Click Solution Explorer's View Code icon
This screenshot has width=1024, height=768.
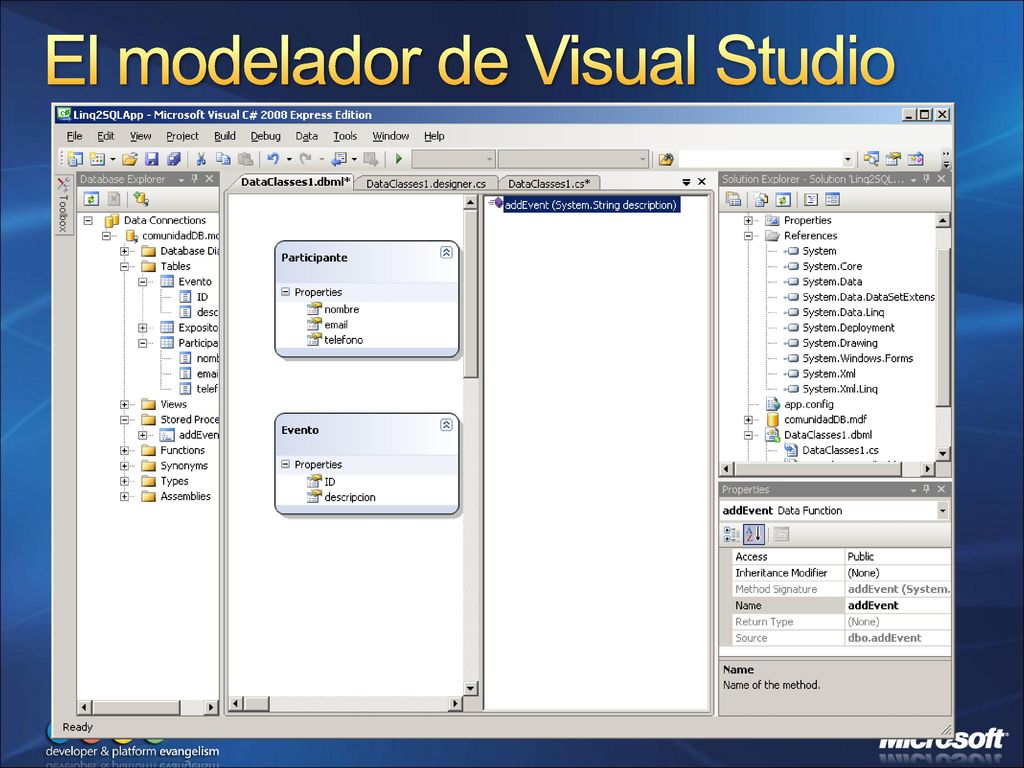[x=810, y=199]
